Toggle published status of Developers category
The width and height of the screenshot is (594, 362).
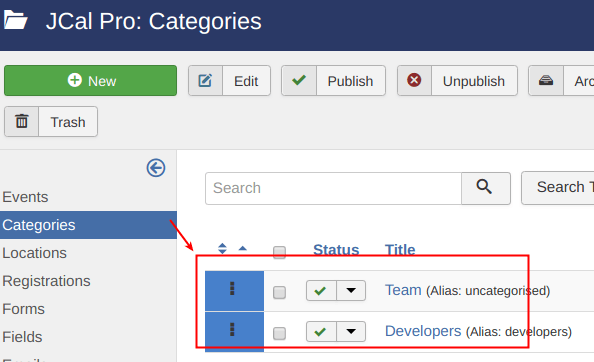point(321,332)
